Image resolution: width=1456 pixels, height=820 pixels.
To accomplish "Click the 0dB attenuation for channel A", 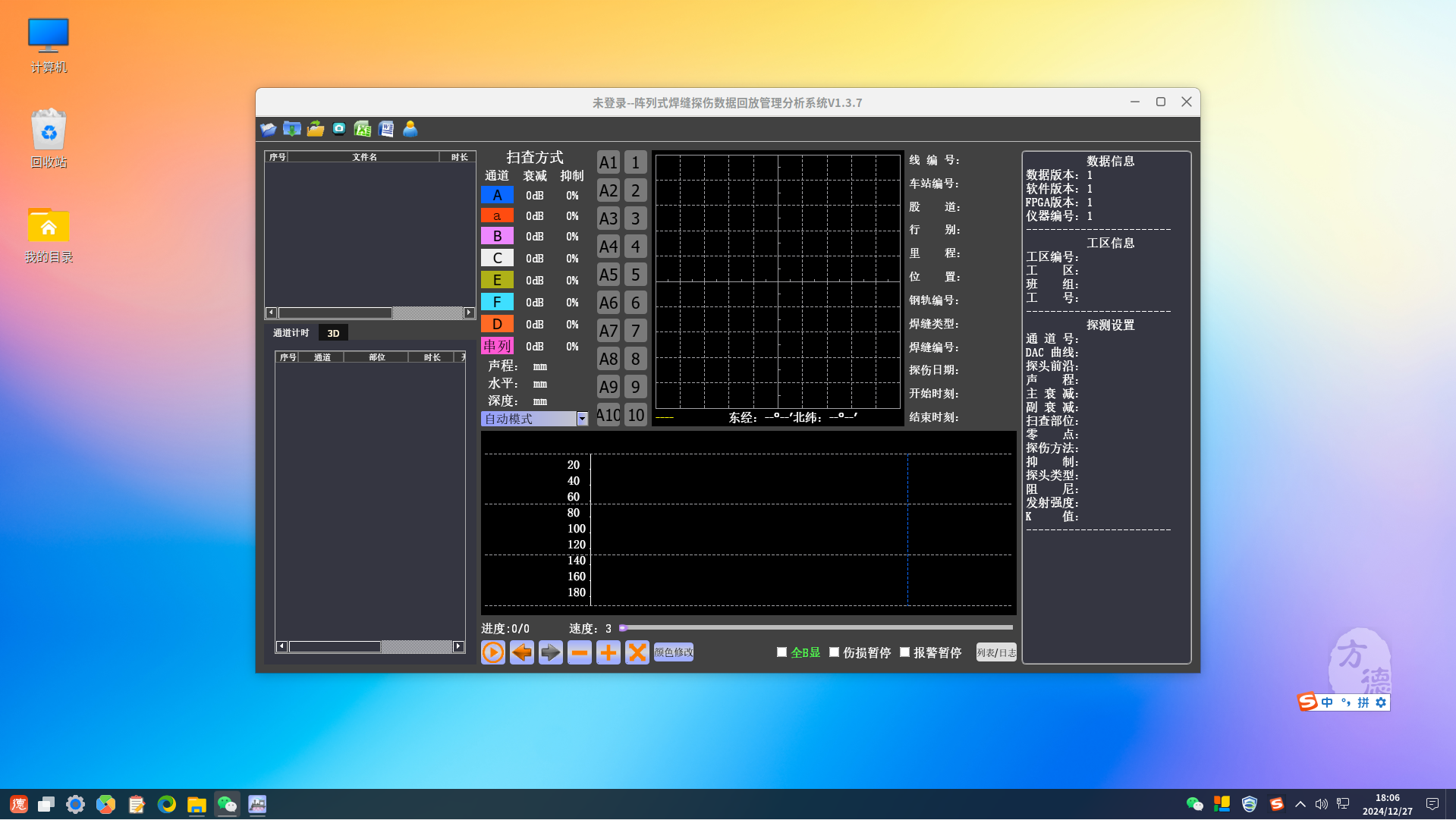I will click(535, 196).
